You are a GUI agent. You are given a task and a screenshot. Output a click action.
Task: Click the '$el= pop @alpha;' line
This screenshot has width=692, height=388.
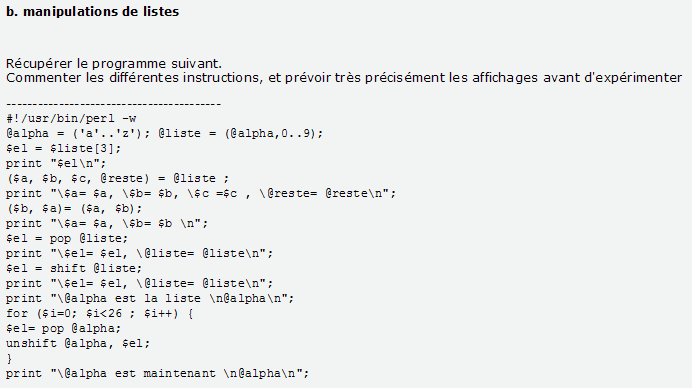tap(63, 328)
